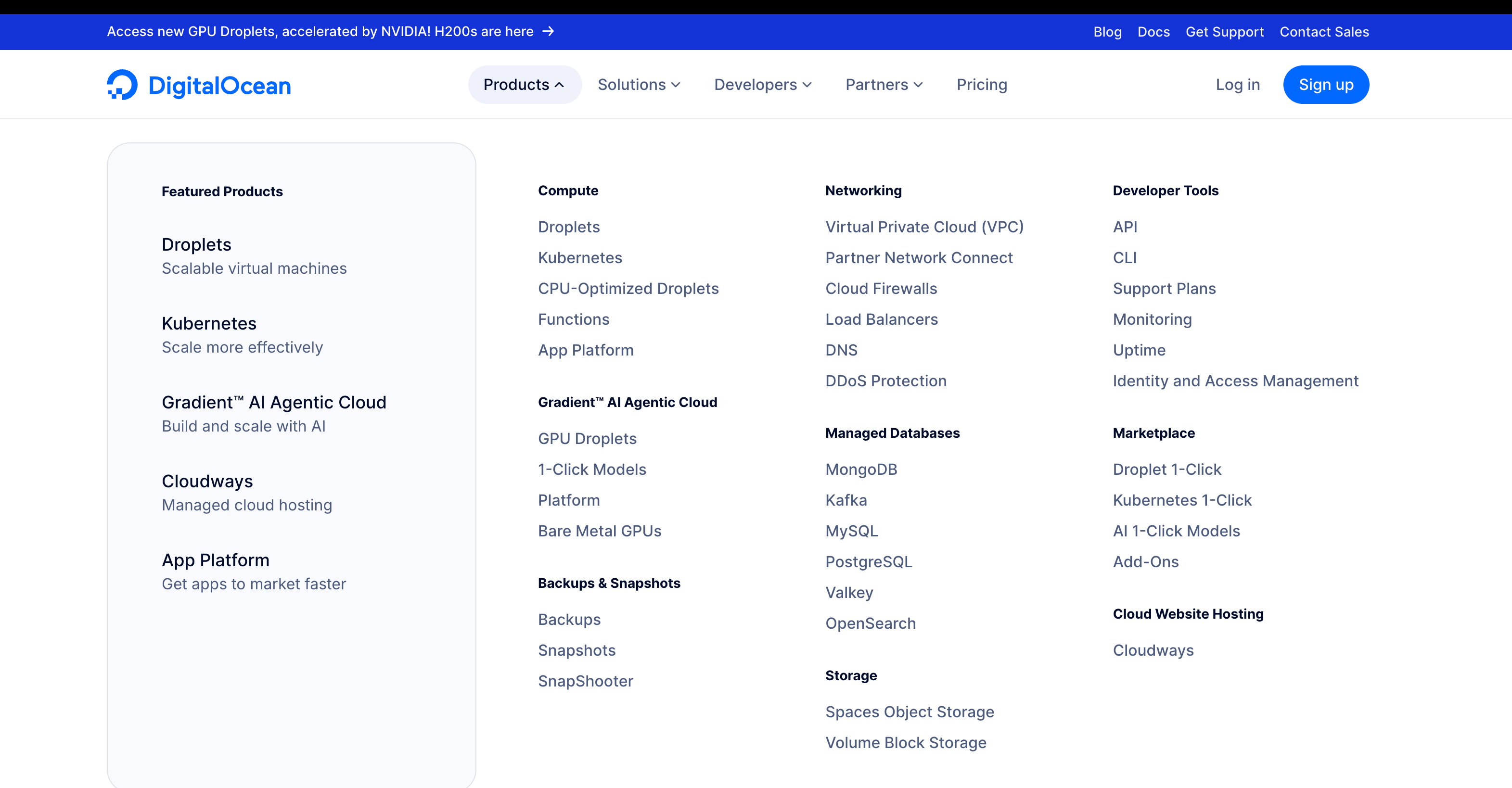Open the Pricing page
1512x788 pixels.
(x=982, y=85)
